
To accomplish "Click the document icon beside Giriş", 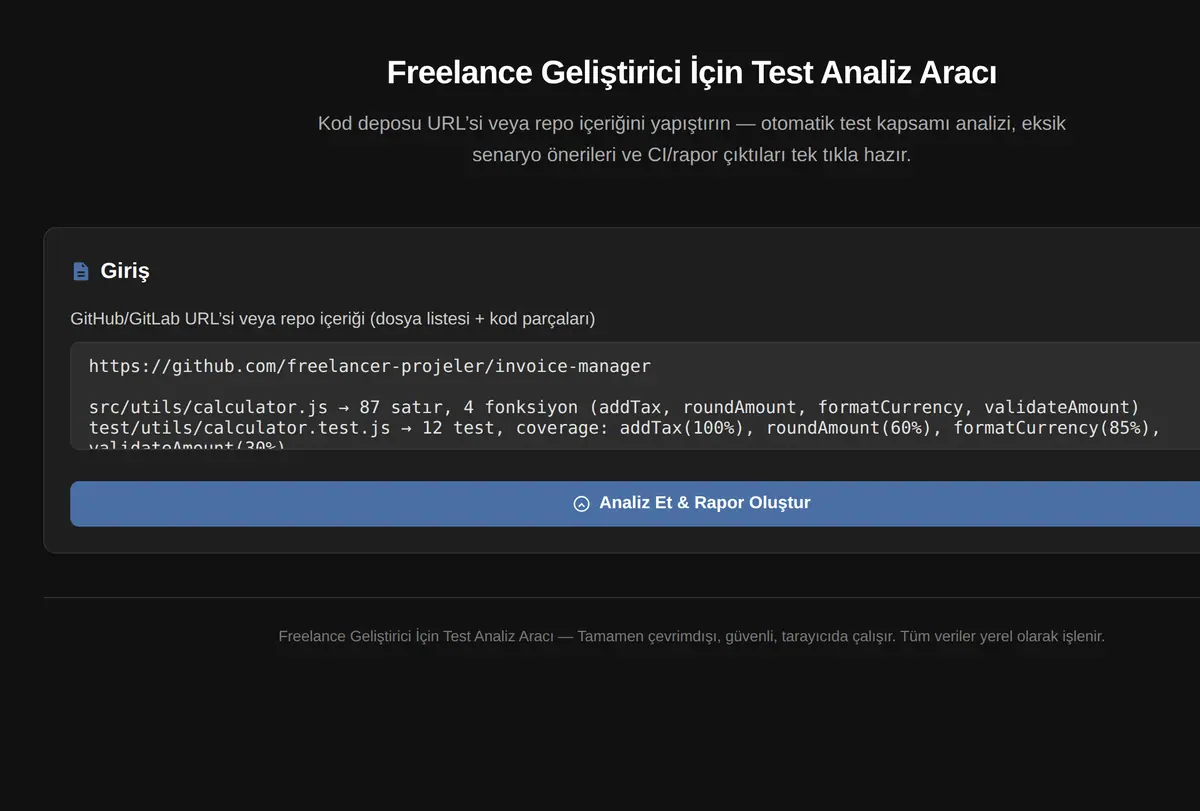I will click(81, 271).
